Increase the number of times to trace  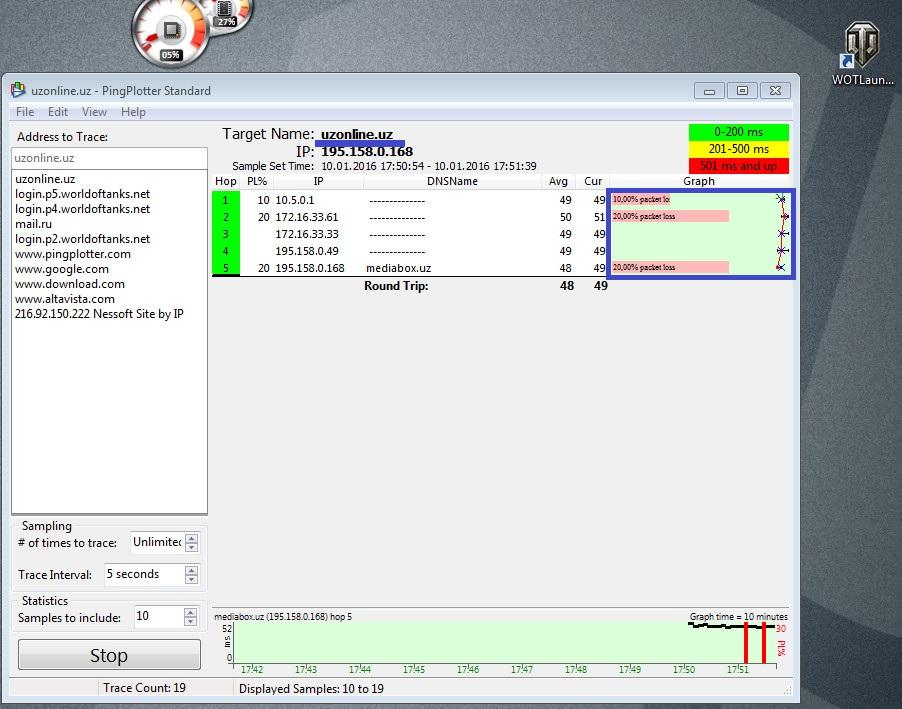(x=192, y=538)
